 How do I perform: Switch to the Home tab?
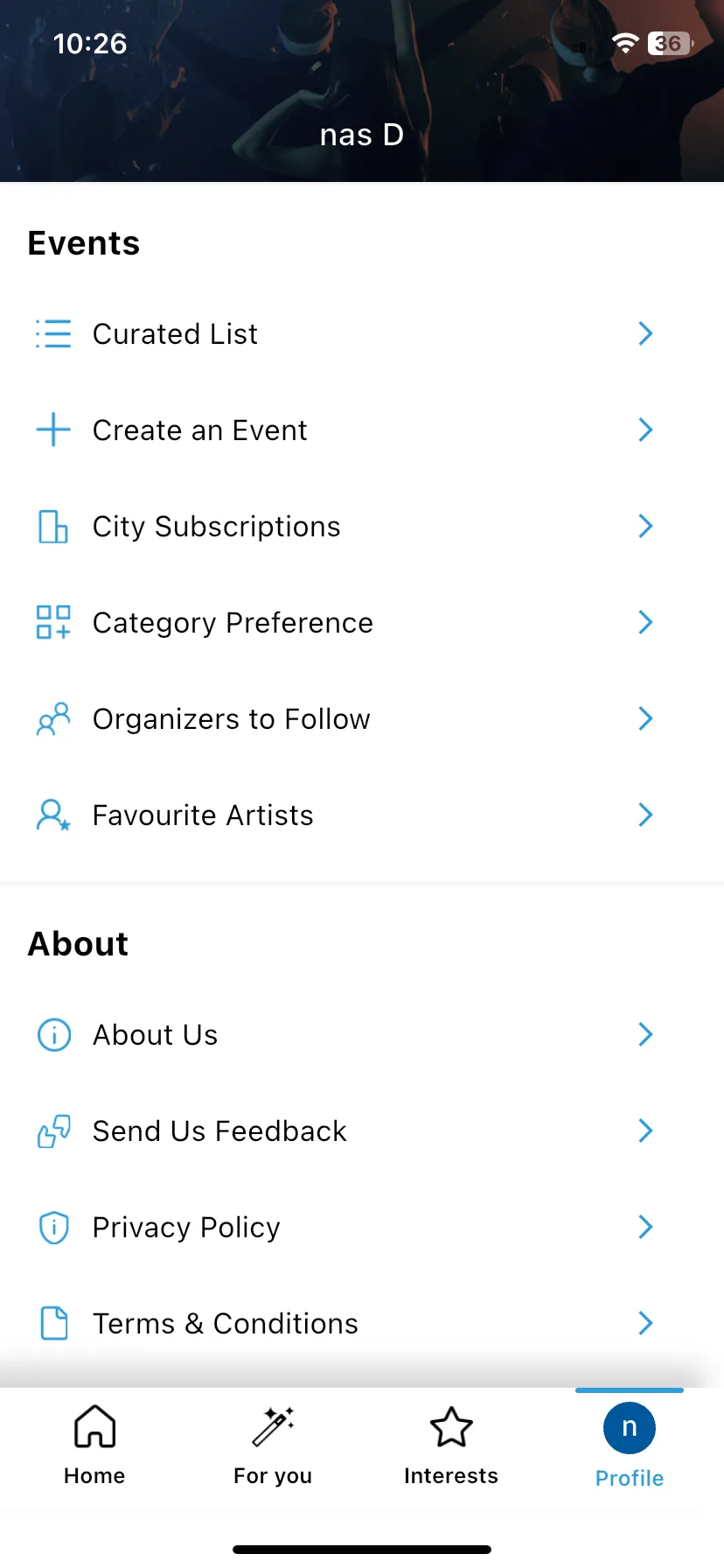pyautogui.click(x=94, y=1445)
